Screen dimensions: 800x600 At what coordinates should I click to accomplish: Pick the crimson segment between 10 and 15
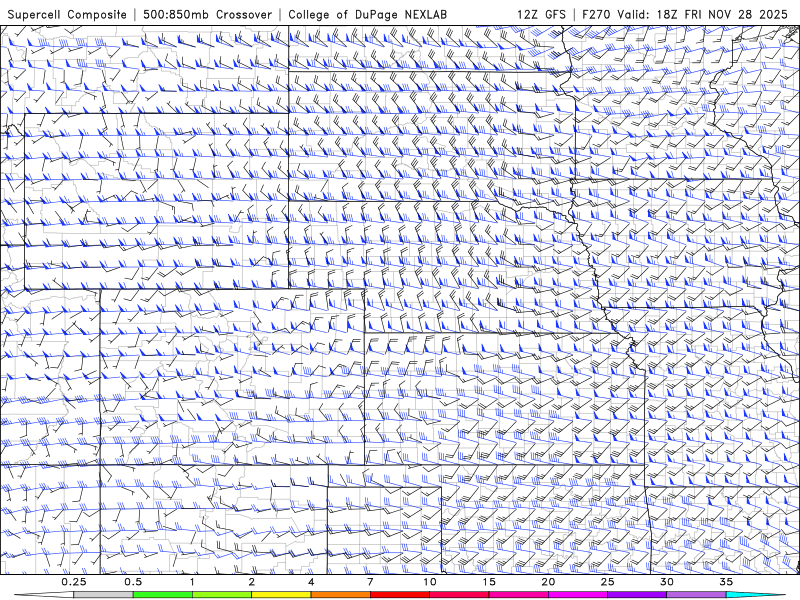coord(459,595)
